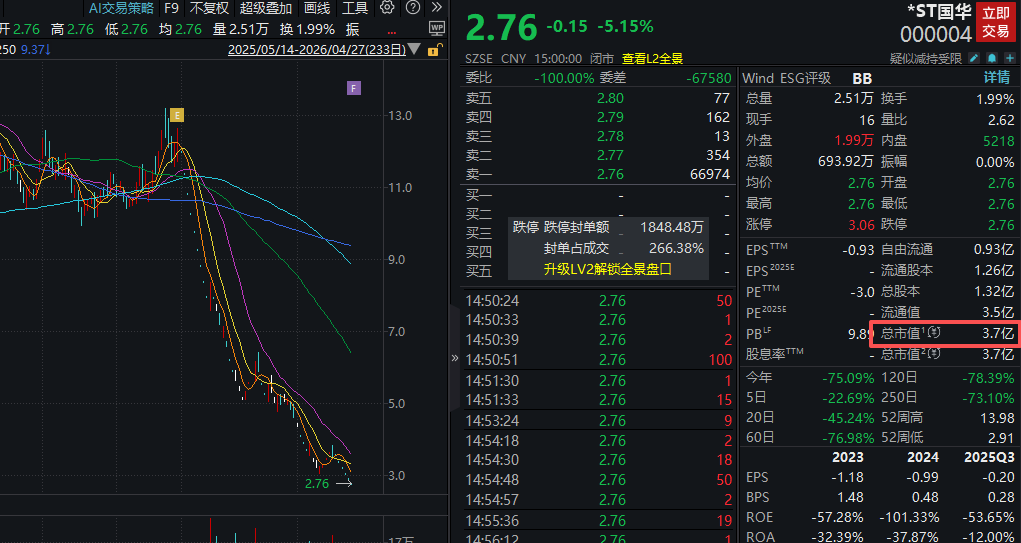
Task: Click the bell alert icon under stock code
Action: (x=990, y=59)
